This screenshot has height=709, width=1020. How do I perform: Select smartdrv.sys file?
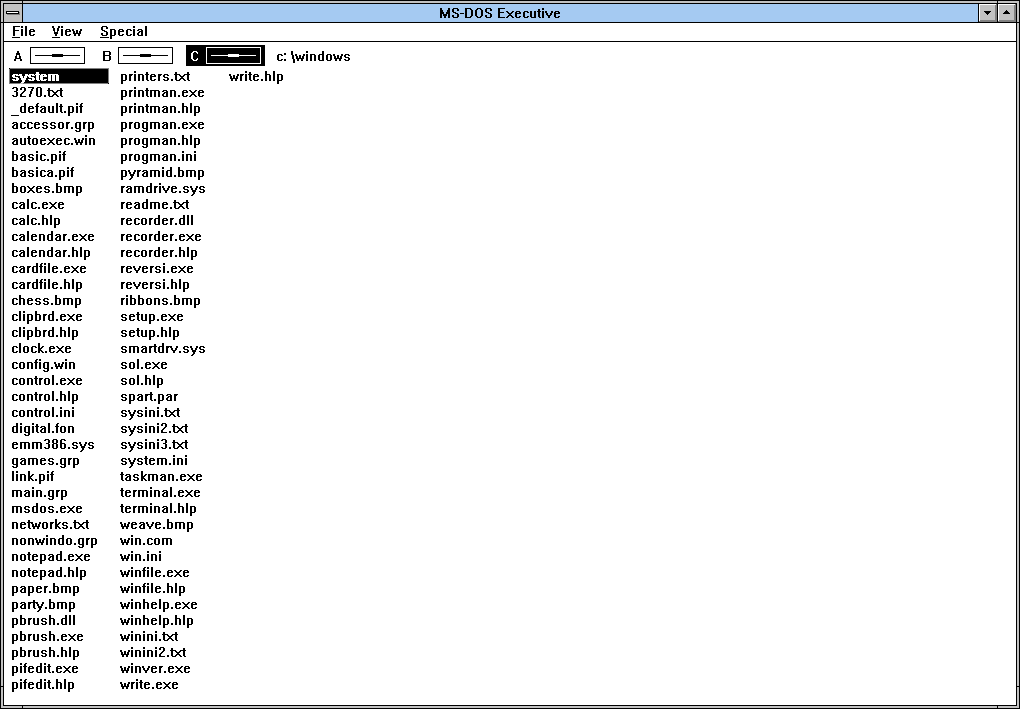163,349
